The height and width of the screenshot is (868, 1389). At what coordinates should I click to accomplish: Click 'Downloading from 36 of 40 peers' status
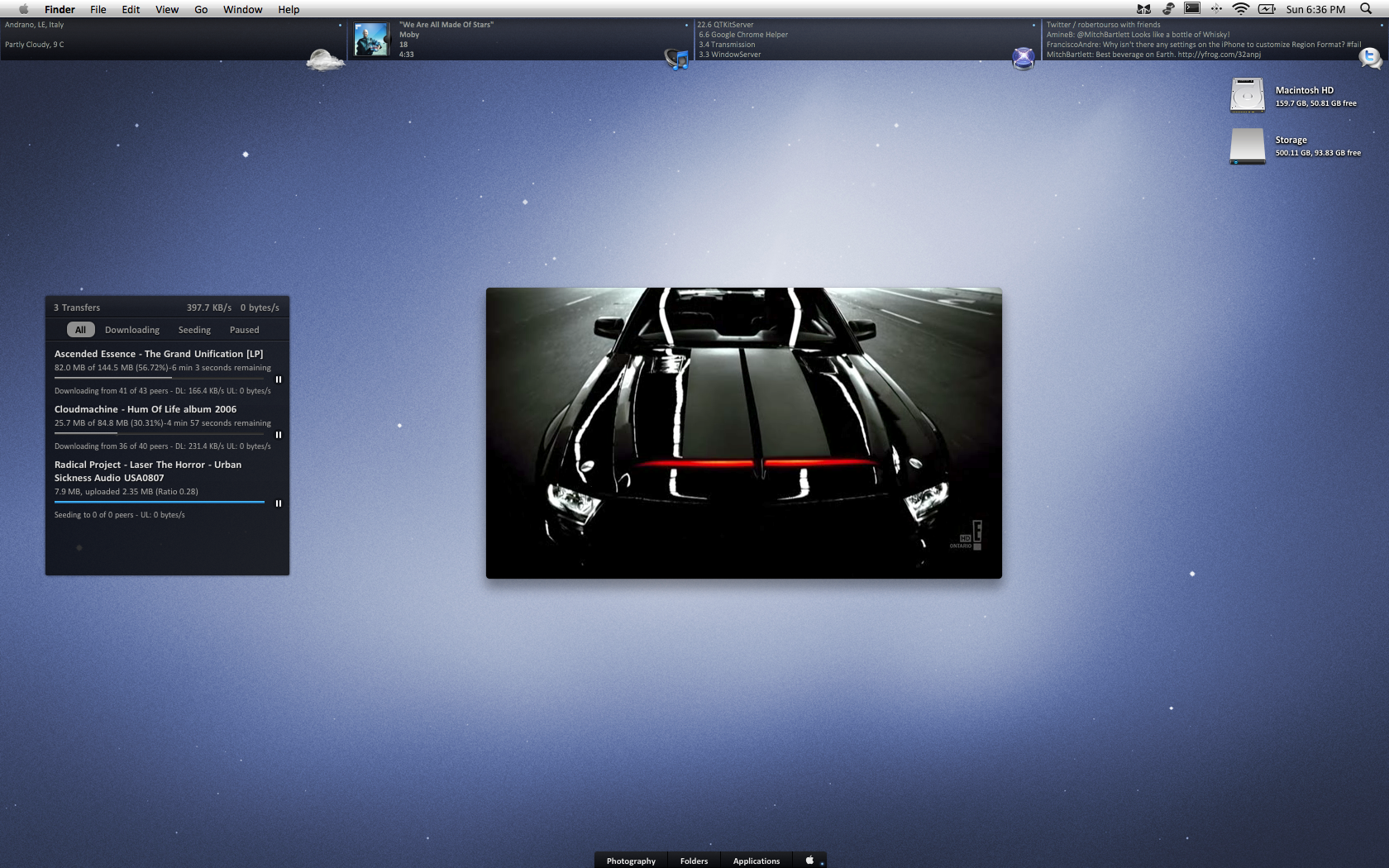click(x=163, y=446)
